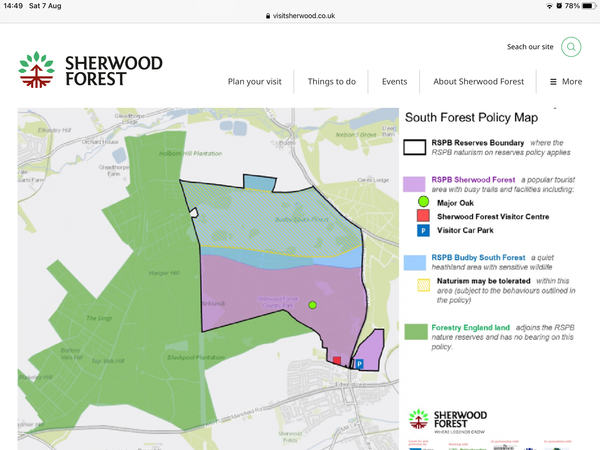Tap the Wi-Fi status icon
The image size is (600, 450).
click(549, 6)
